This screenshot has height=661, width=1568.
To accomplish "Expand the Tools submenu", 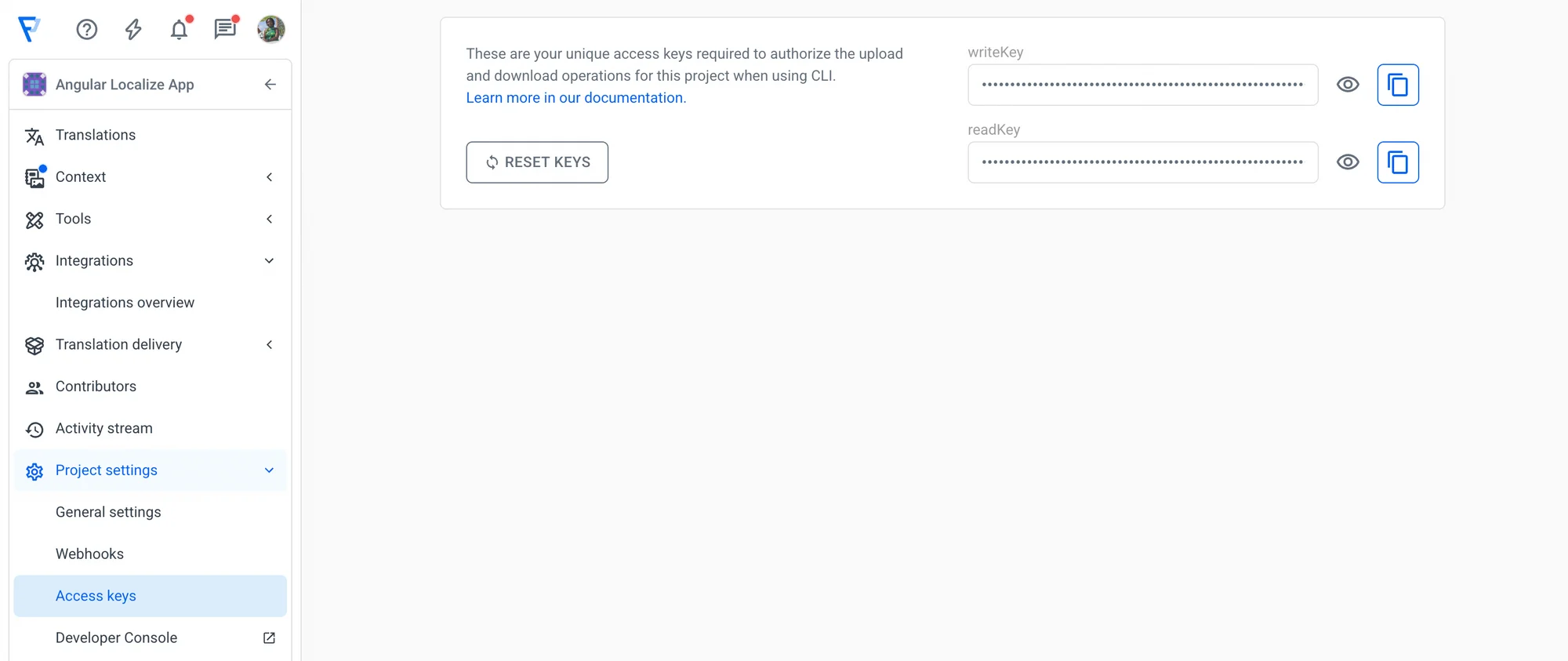I will click(270, 219).
